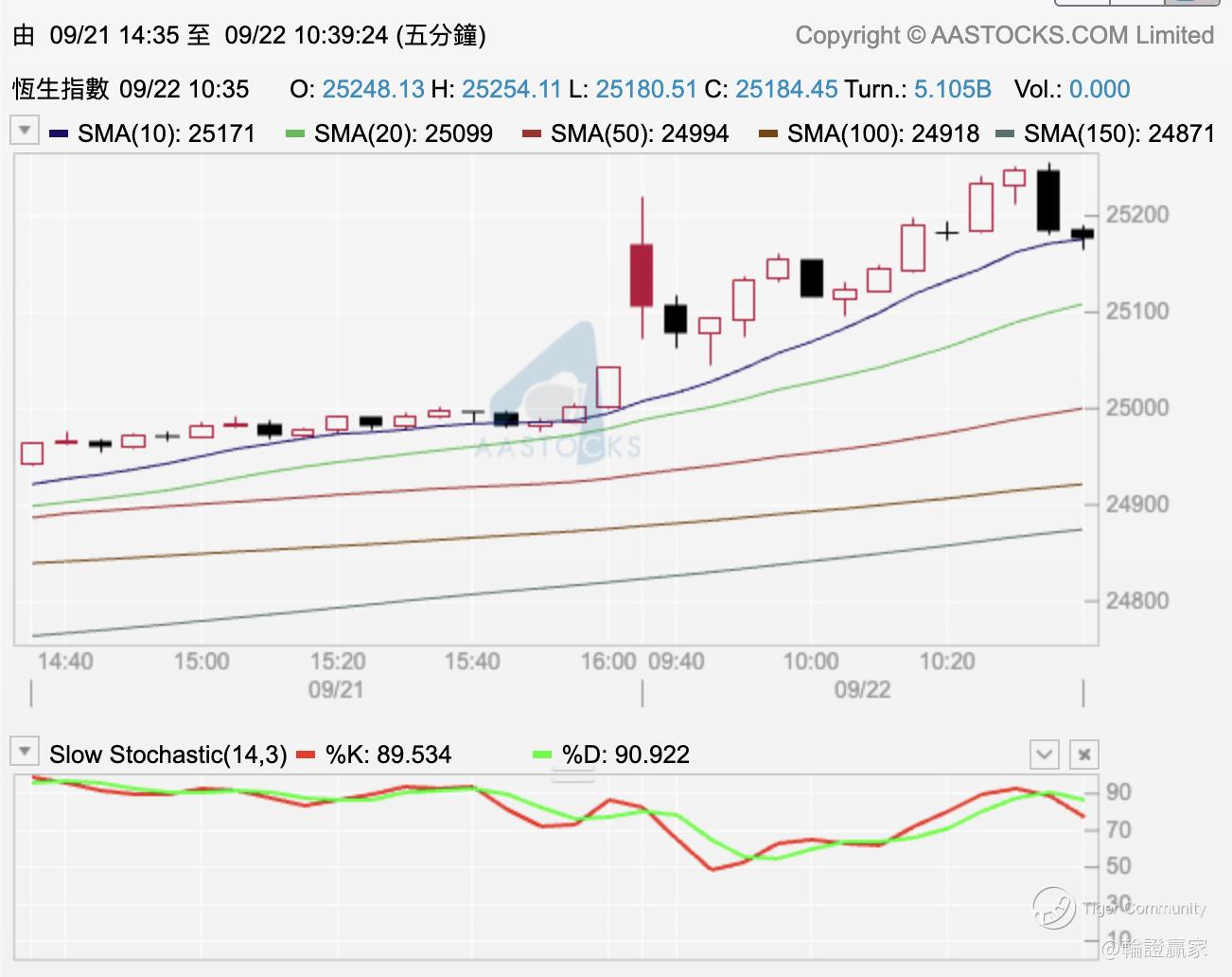The width and height of the screenshot is (1232, 977).
Task: Click the 16:00 time axis label
Action: tap(608, 661)
